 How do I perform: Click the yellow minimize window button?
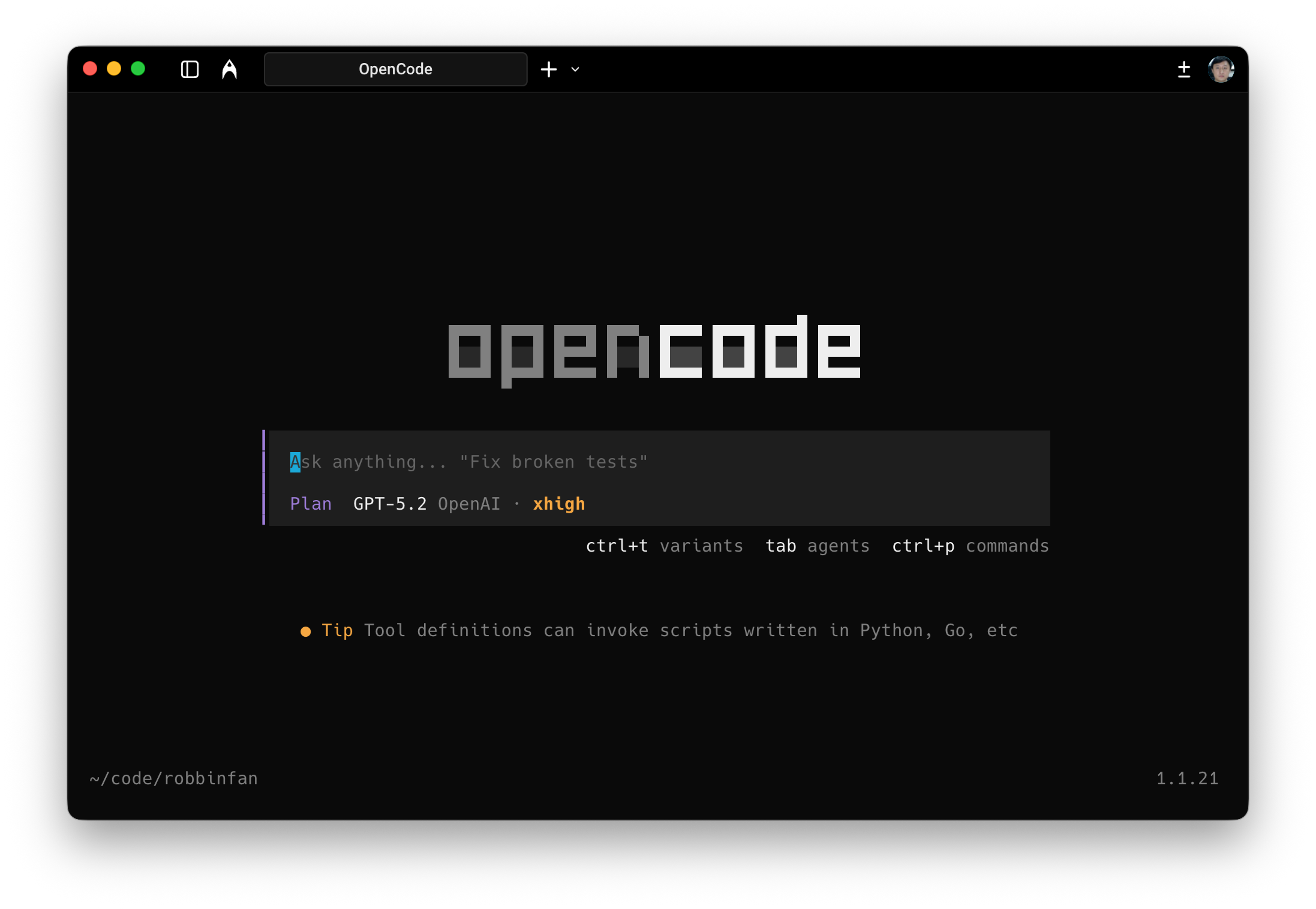coord(114,69)
